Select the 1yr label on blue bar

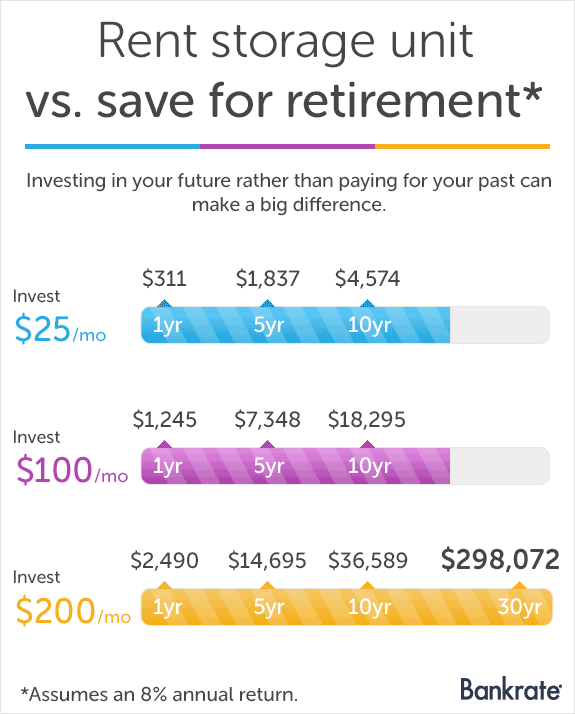tap(168, 325)
